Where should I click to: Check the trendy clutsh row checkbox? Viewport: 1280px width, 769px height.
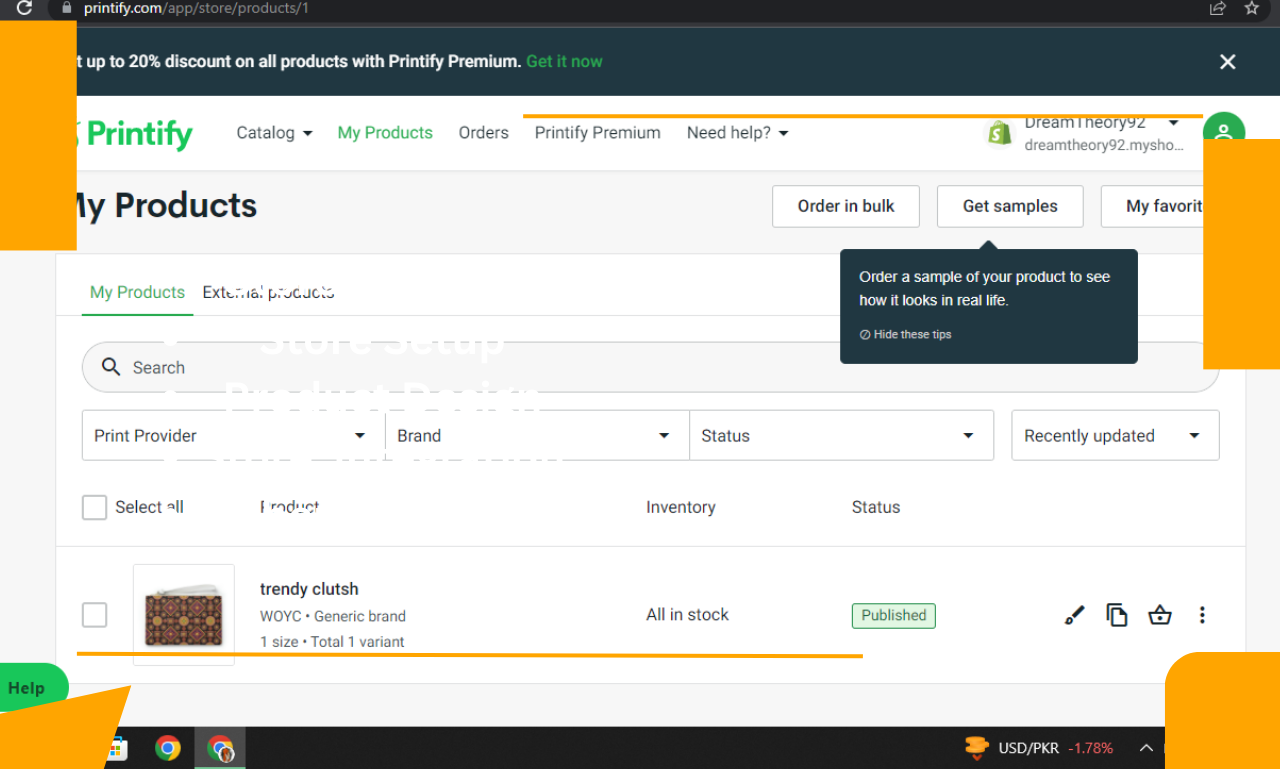[x=94, y=615]
